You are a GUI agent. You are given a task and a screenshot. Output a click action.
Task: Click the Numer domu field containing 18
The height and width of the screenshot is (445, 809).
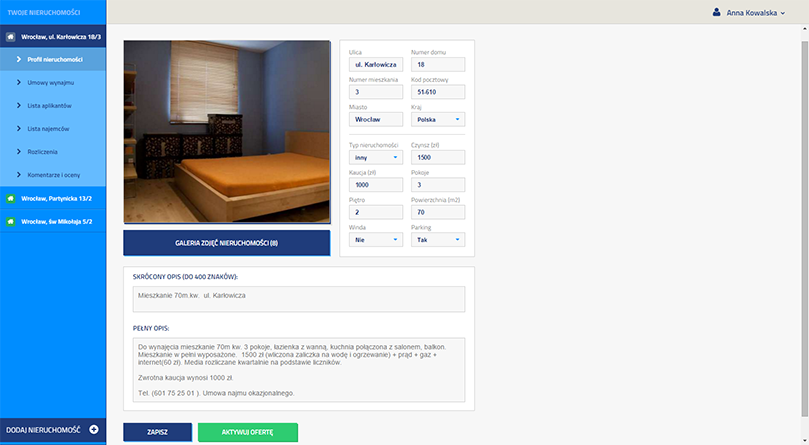(x=438, y=65)
